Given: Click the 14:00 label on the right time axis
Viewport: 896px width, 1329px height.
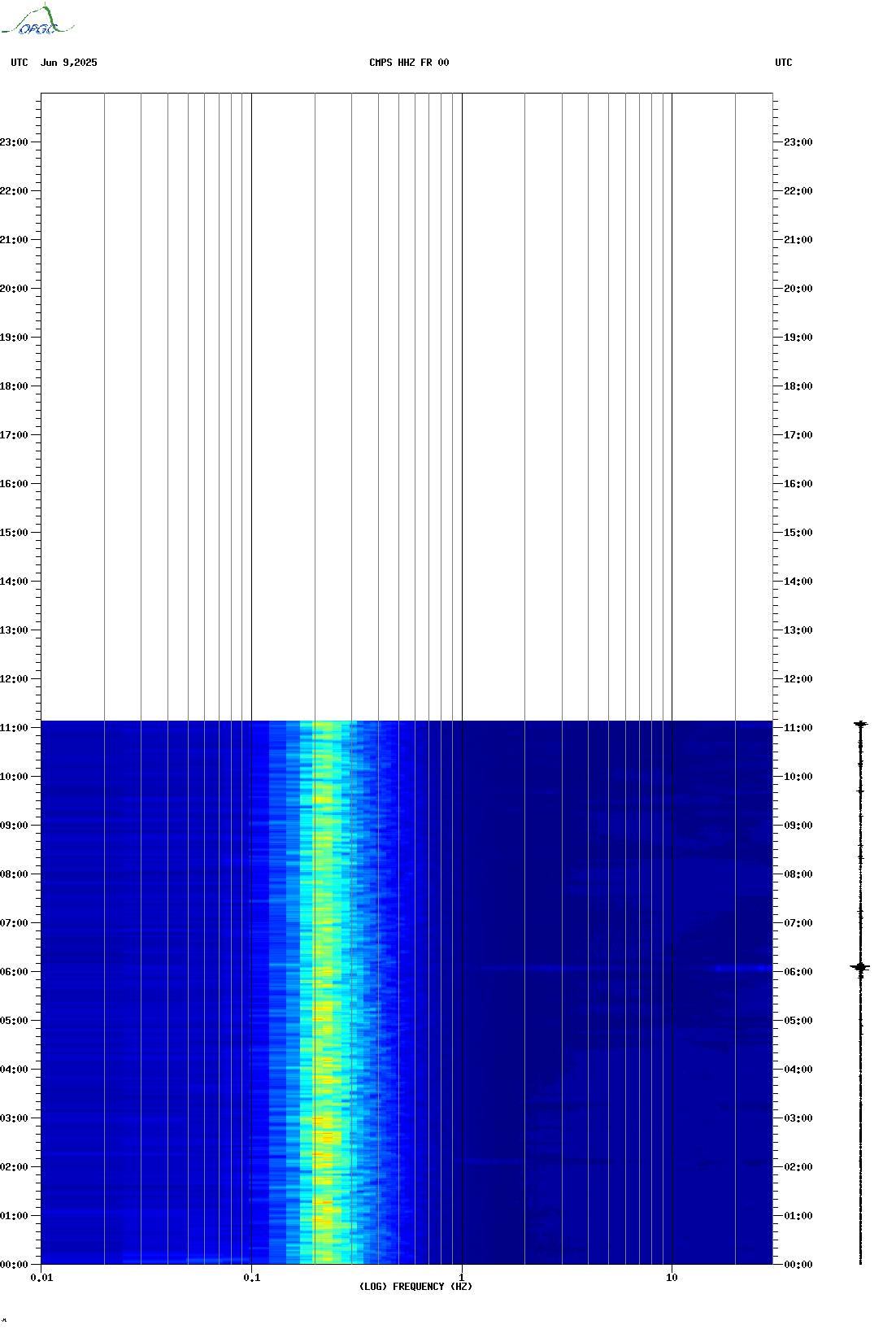Looking at the screenshot, I should (798, 582).
